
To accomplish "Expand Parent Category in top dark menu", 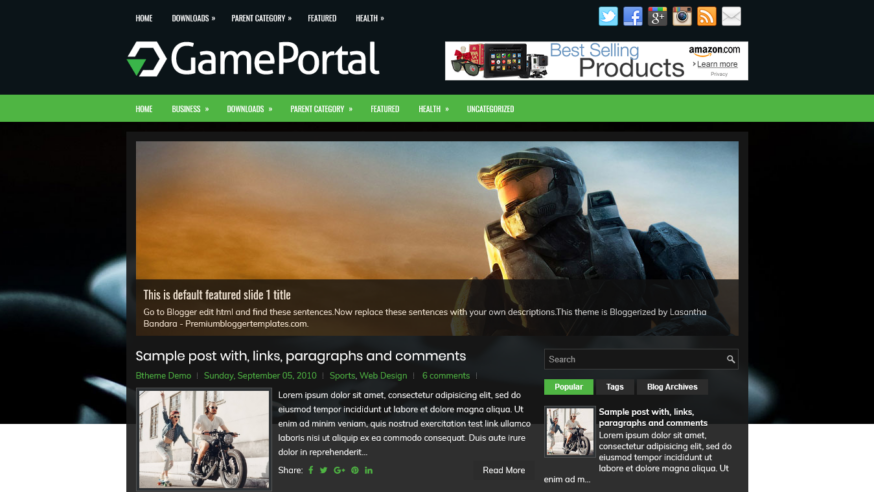I will click(x=261, y=18).
